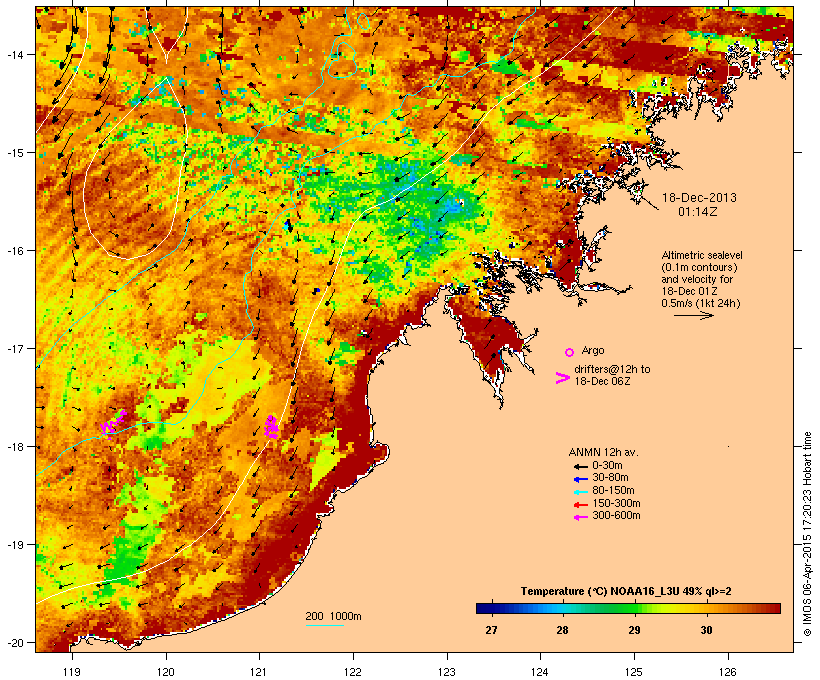The width and height of the screenshot is (820, 680).
Task: Click the colorbar tick label 28
Action: pyautogui.click(x=563, y=630)
